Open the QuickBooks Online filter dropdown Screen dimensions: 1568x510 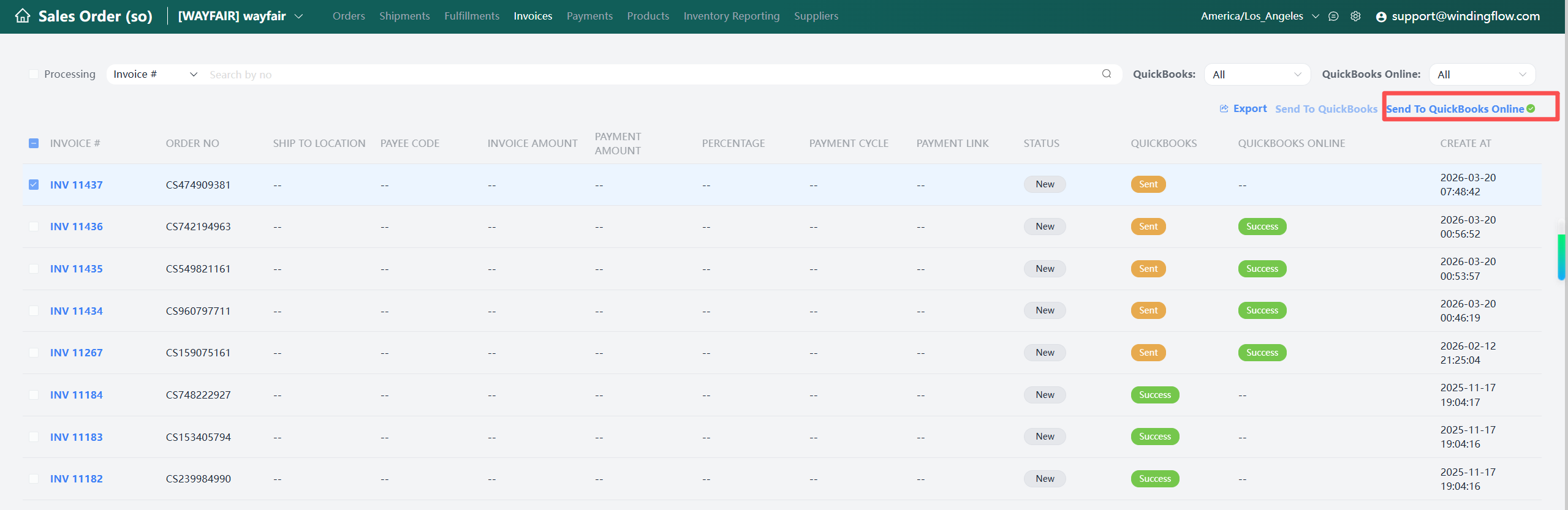point(1482,74)
